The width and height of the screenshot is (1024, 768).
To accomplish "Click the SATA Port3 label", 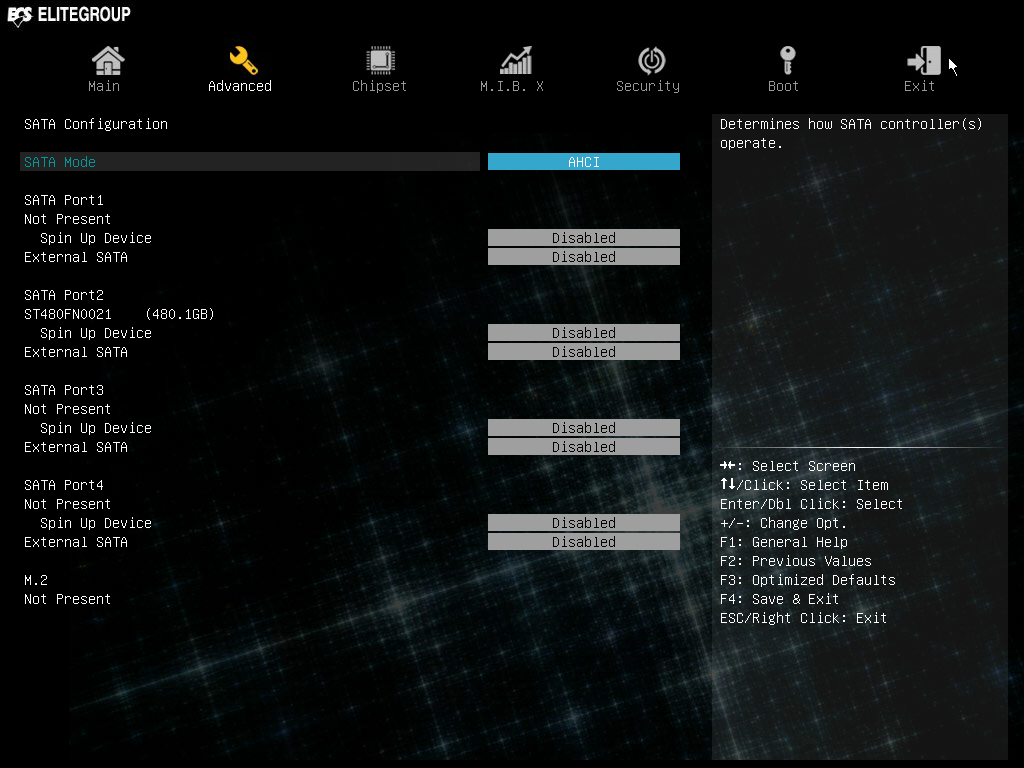I will coord(64,391).
